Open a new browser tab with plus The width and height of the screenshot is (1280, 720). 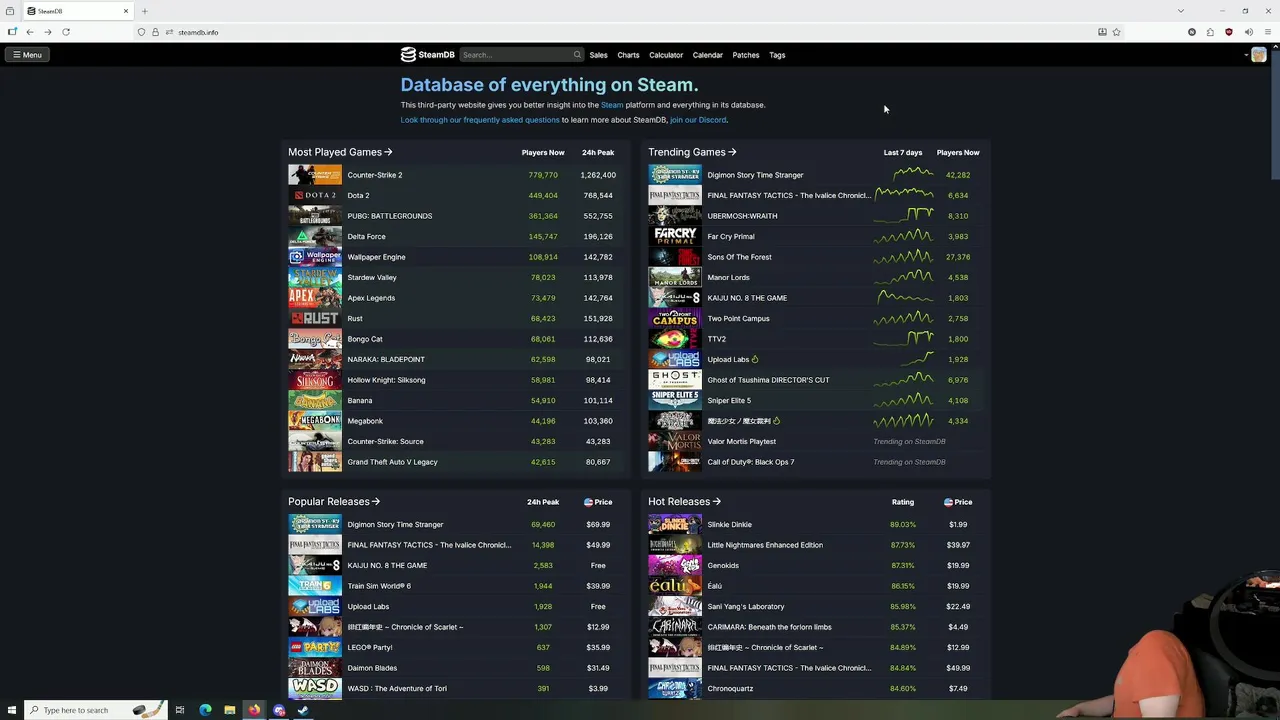coord(144,11)
